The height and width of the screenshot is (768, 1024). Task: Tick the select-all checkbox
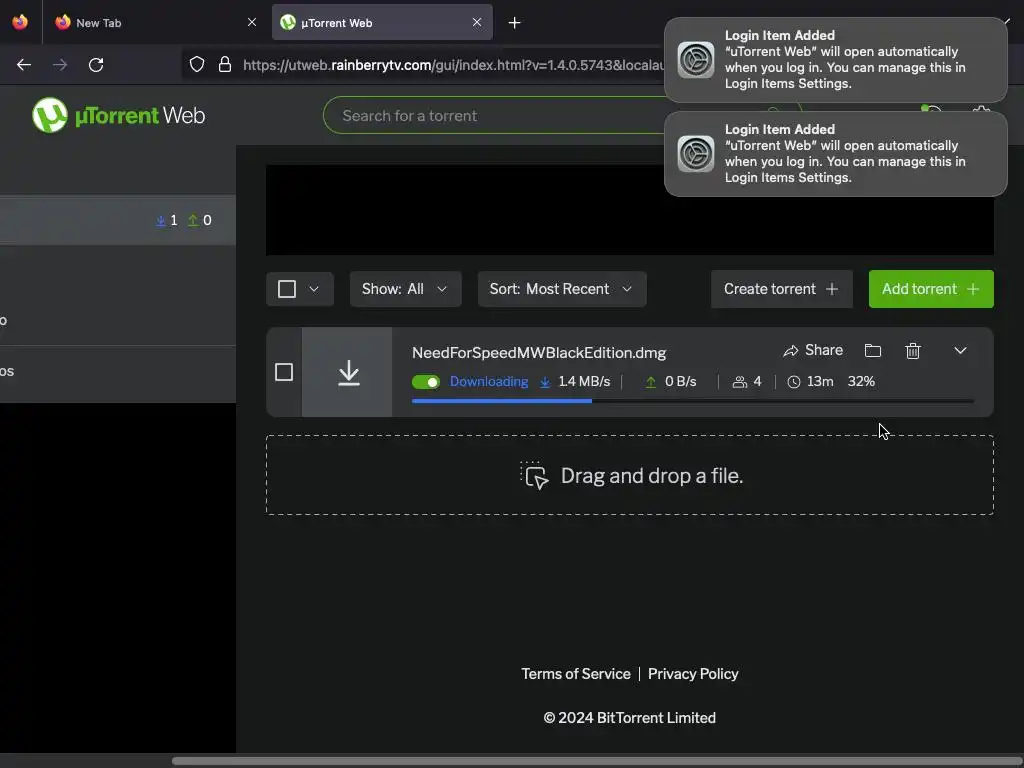(287, 289)
